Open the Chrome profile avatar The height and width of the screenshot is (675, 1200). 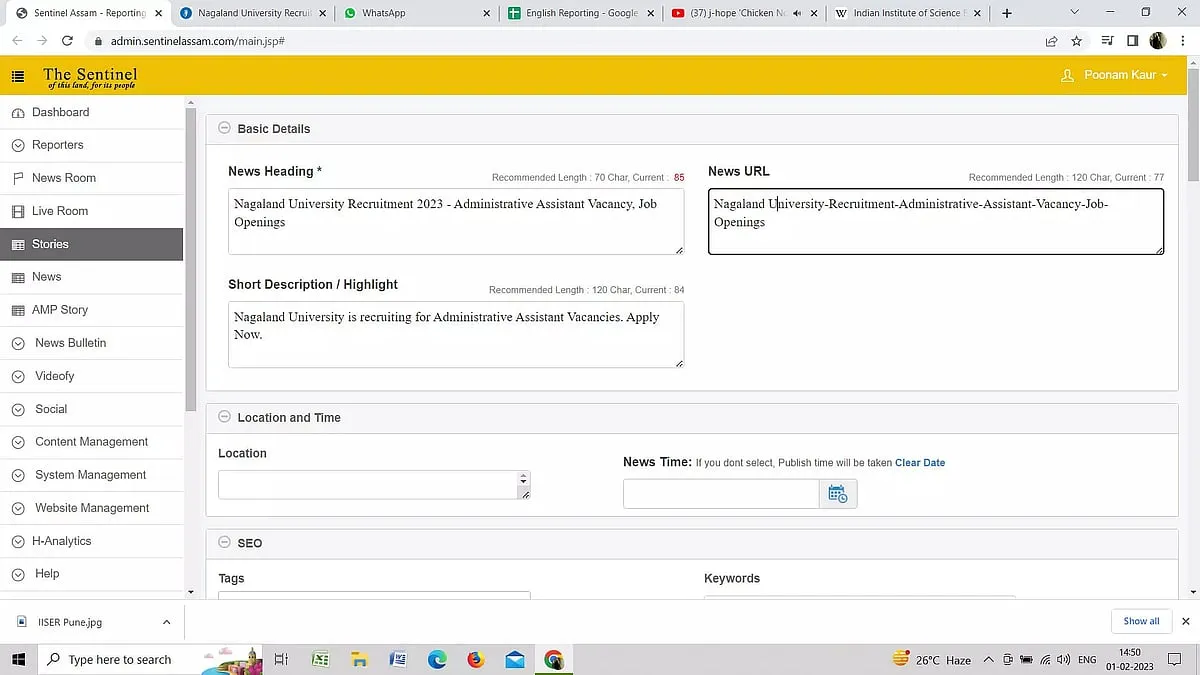(x=1158, y=41)
